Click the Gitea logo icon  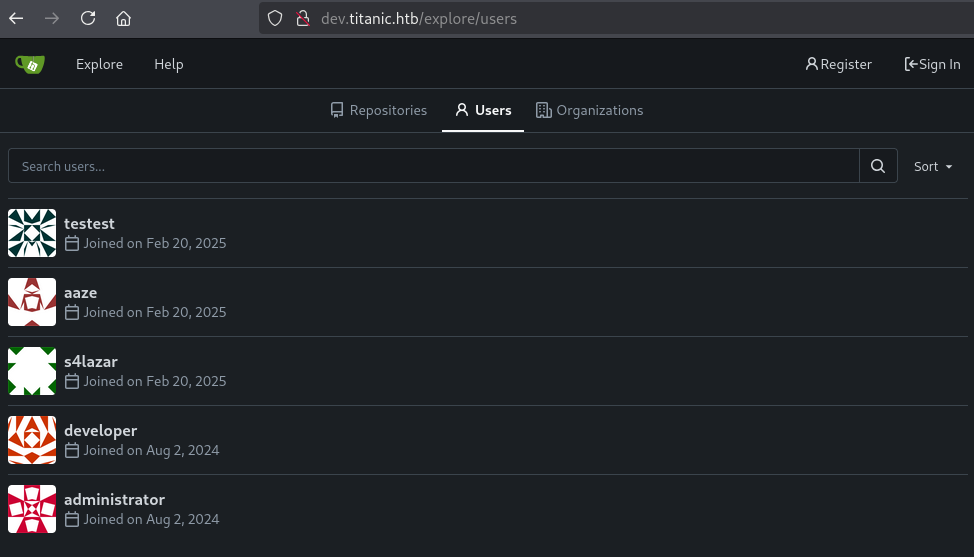coord(30,64)
